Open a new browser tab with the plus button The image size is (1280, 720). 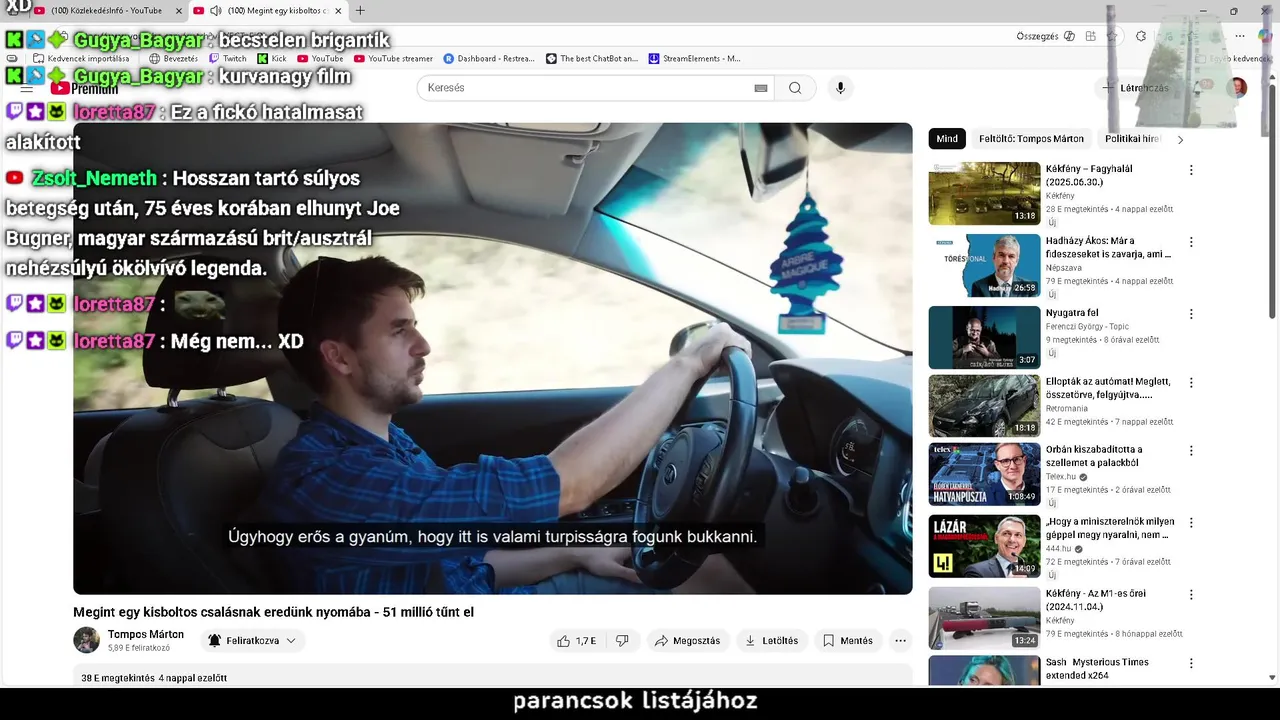360,11
